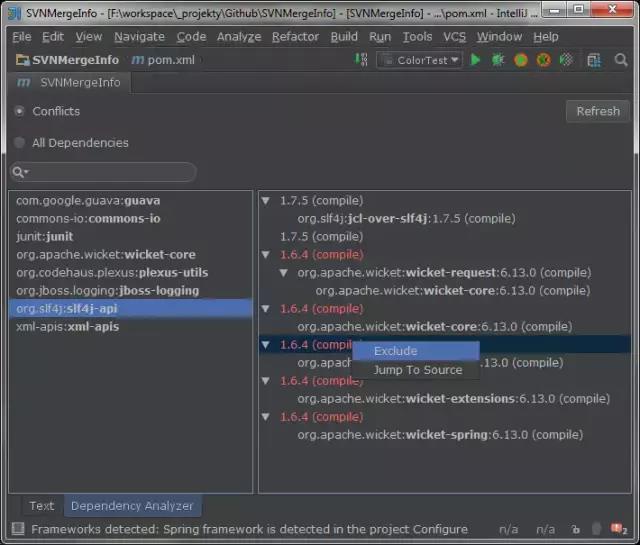The width and height of the screenshot is (640, 545).
Task: Collapse the wicket-request 6.13.0 tree node
Action: pyautogui.click(x=284, y=273)
